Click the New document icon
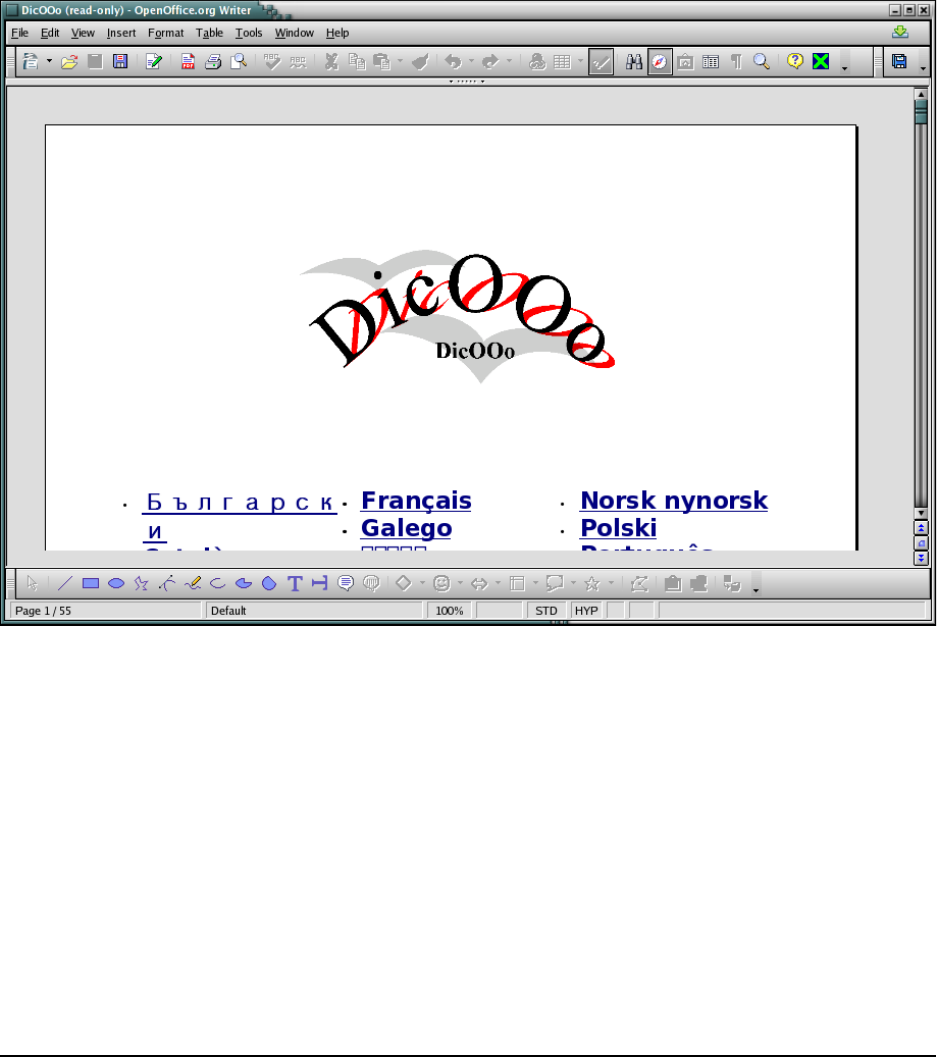The image size is (937, 1057). click(30, 62)
